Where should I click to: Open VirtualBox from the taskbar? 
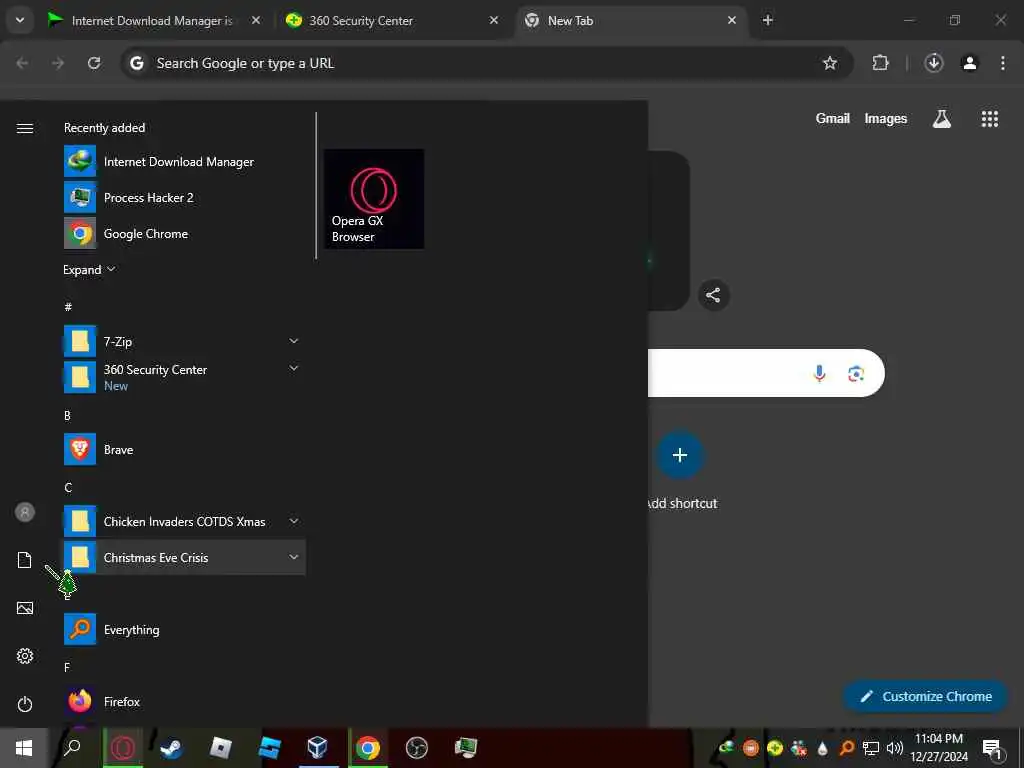coord(317,748)
